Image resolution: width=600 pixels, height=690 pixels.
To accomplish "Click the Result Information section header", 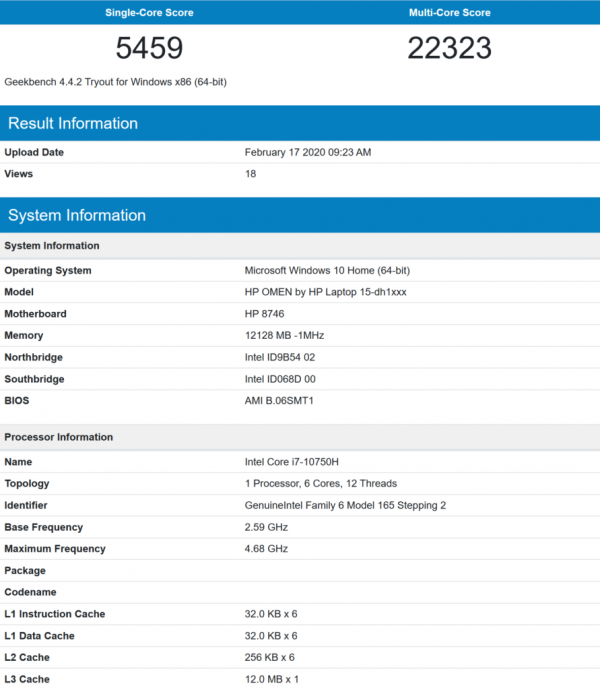I will (x=300, y=123).
